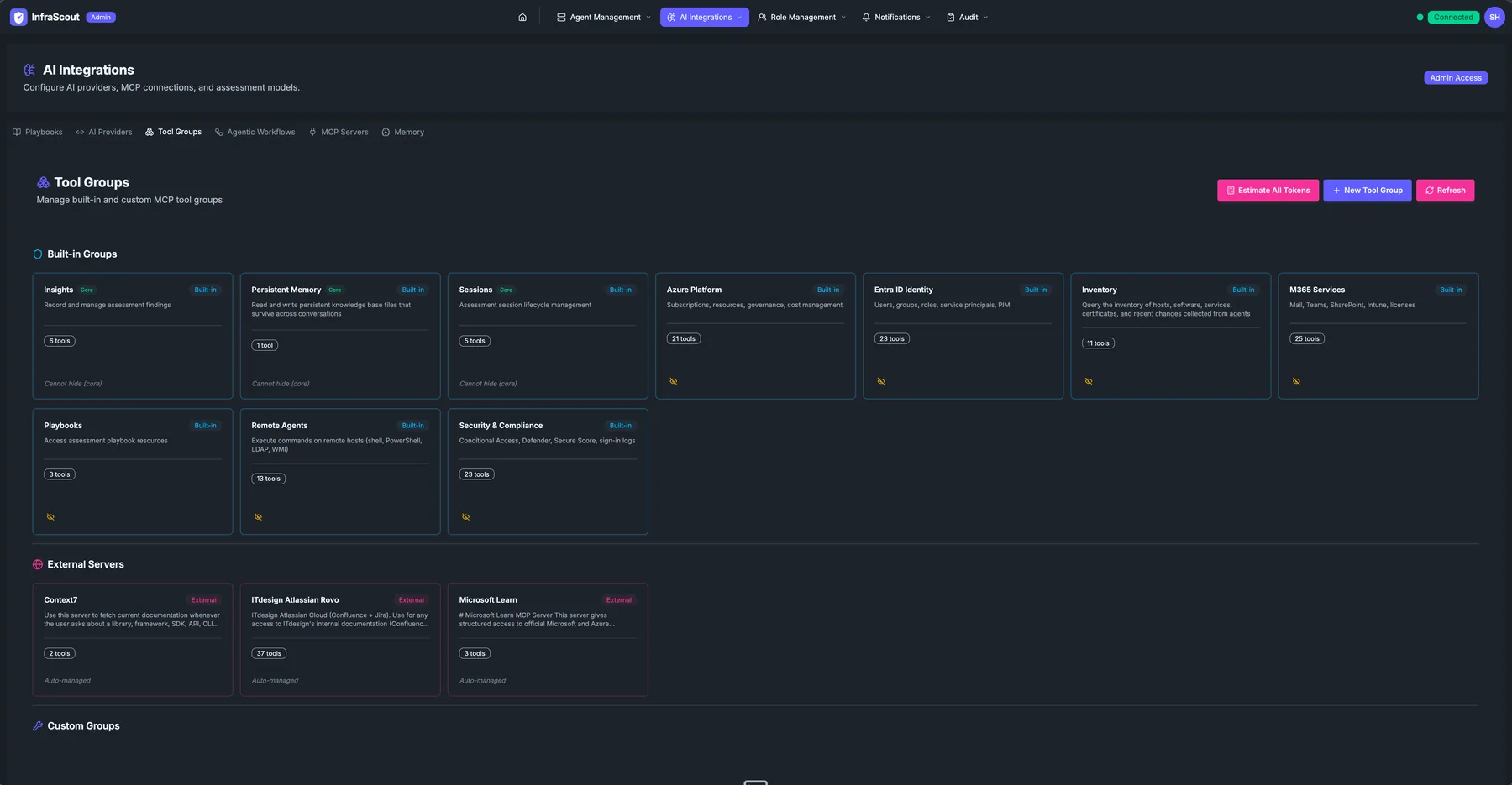Expand the AI Integrations dropdown chevron
The height and width of the screenshot is (785, 1512).
739,17
